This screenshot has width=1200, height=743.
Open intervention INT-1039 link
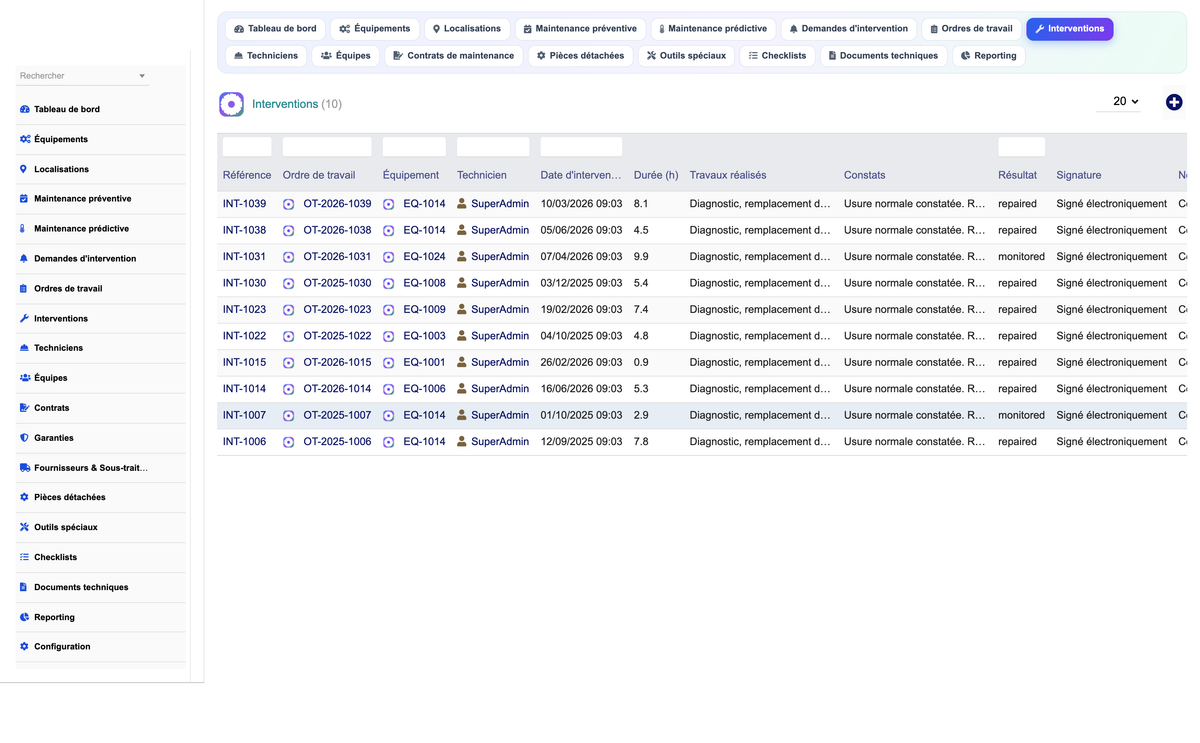point(245,204)
